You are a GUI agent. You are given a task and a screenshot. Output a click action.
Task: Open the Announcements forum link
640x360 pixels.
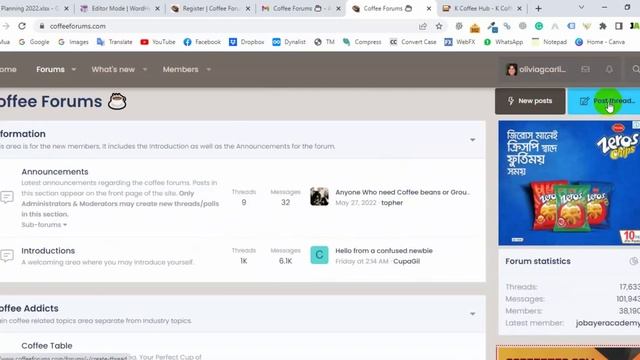(55, 172)
